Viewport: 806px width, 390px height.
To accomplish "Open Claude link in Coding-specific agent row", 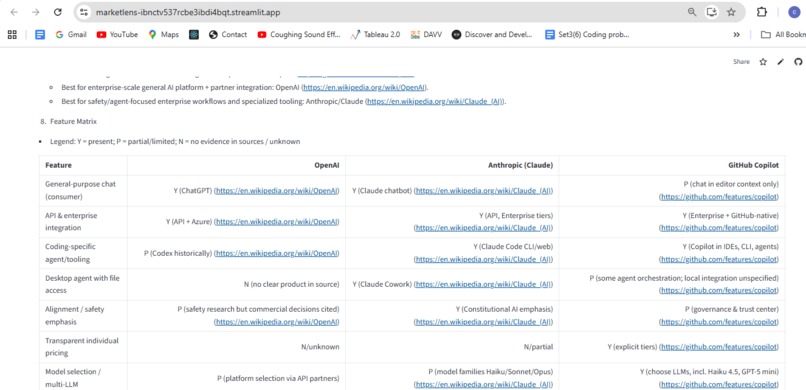I will pos(483,259).
